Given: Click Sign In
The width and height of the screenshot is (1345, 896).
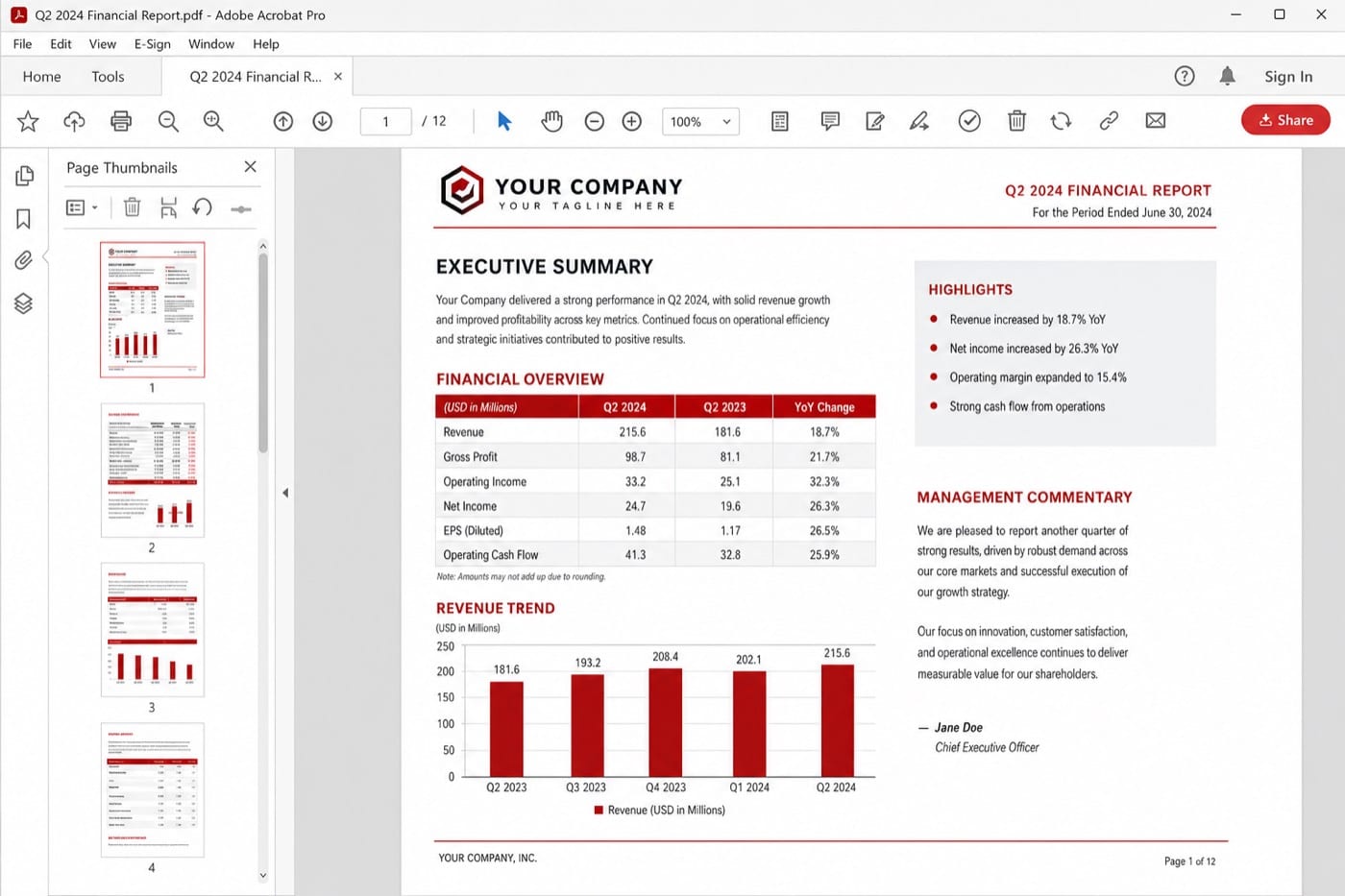Looking at the screenshot, I should click(1288, 77).
